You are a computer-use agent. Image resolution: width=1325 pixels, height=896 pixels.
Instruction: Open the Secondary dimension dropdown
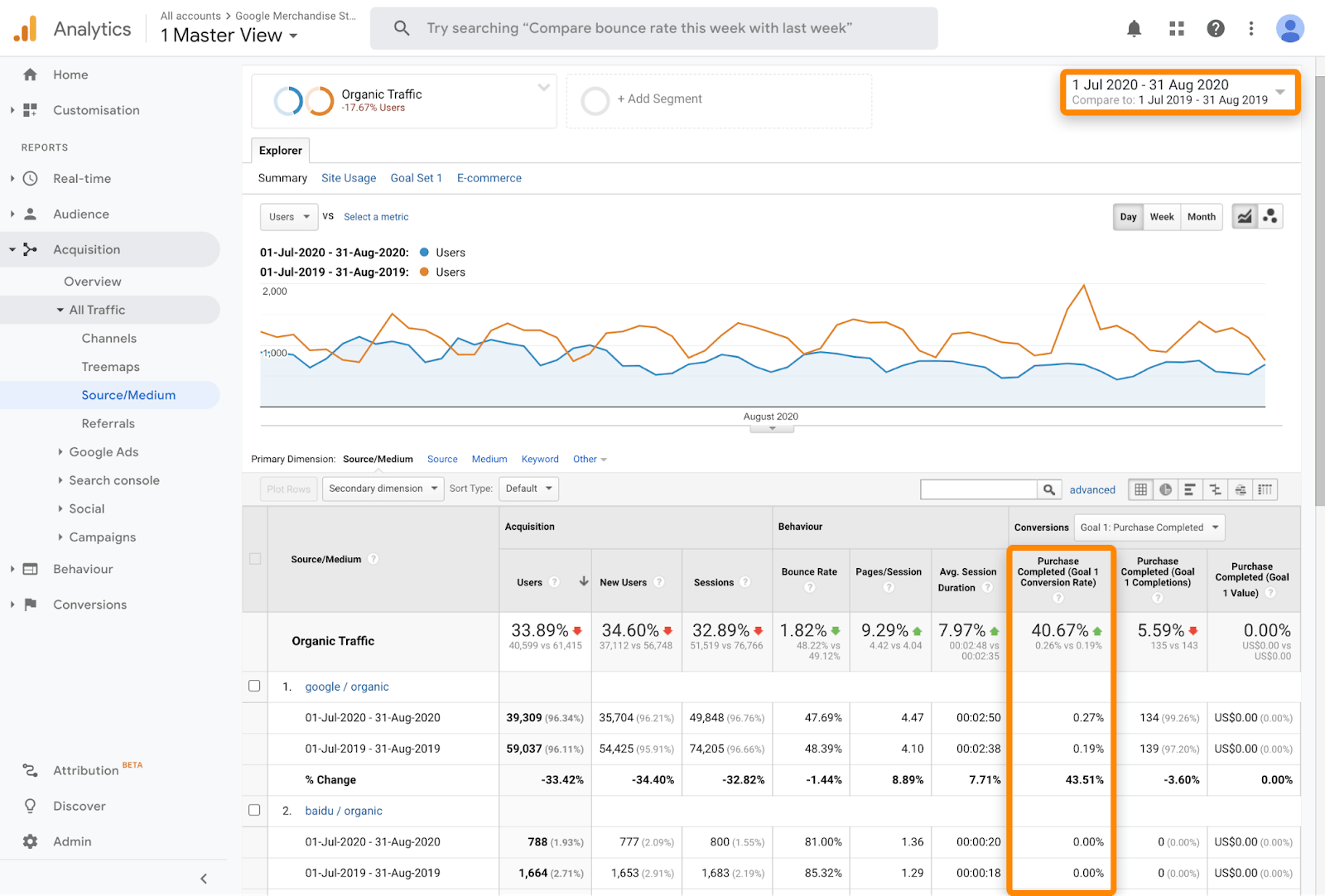pos(383,489)
